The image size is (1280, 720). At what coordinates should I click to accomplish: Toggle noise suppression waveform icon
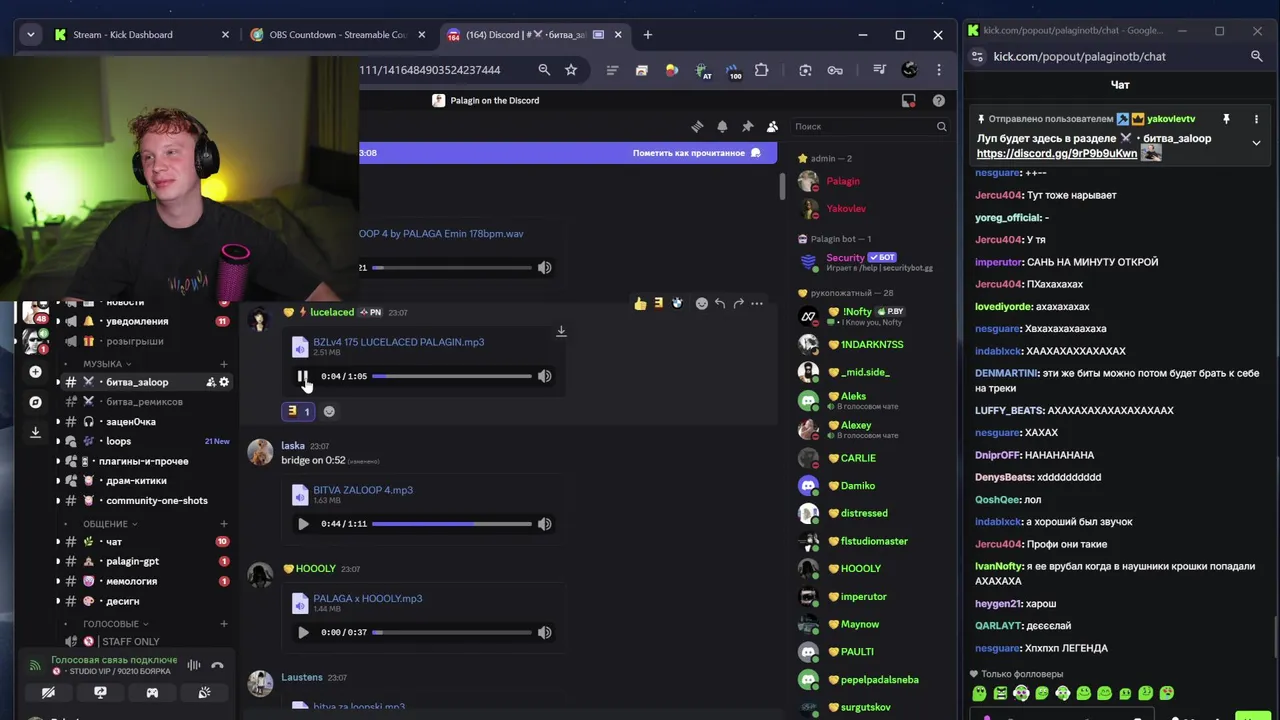[x=194, y=665]
